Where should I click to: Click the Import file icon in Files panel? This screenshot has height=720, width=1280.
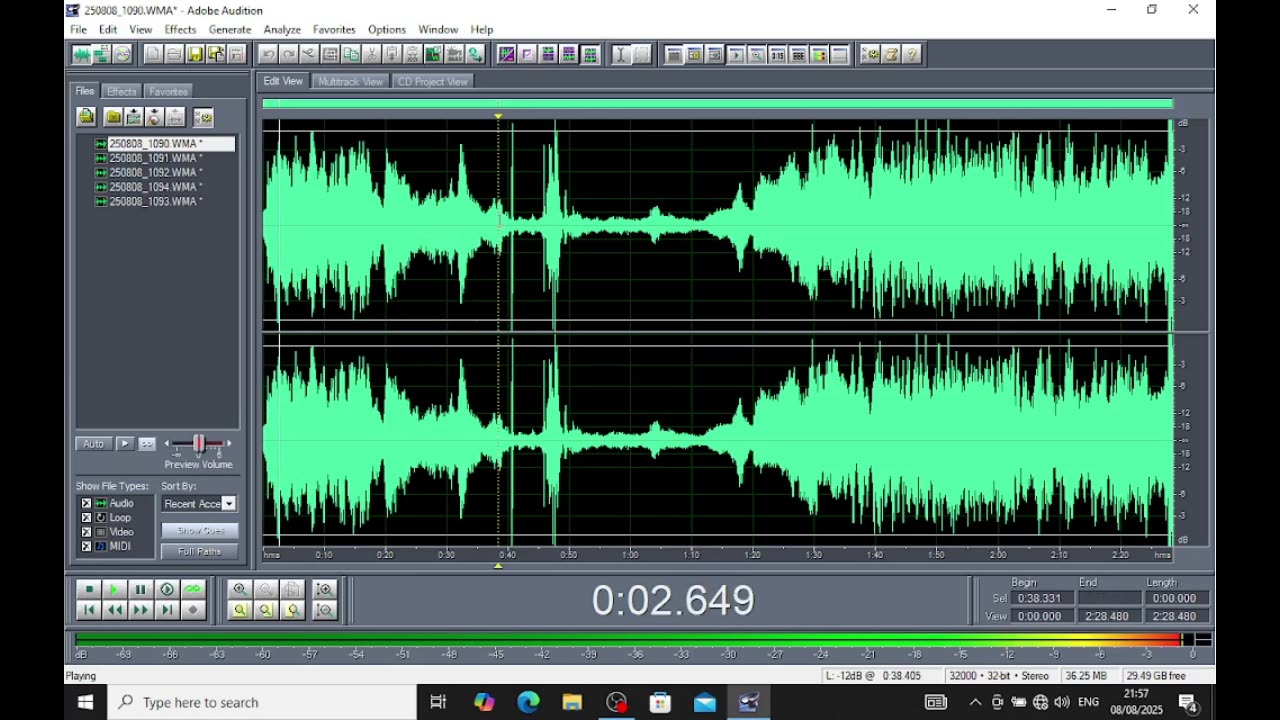86,117
